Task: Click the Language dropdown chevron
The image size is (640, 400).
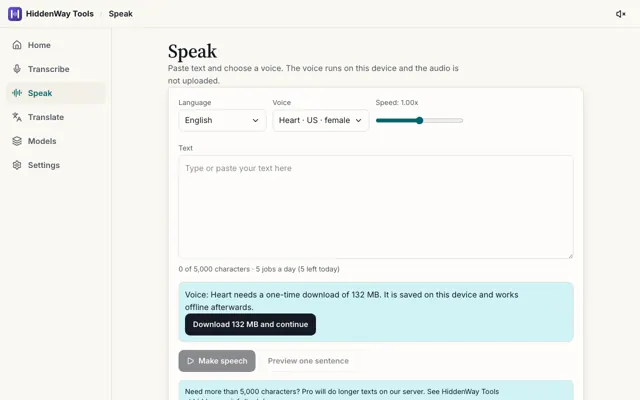Action: (x=256, y=120)
